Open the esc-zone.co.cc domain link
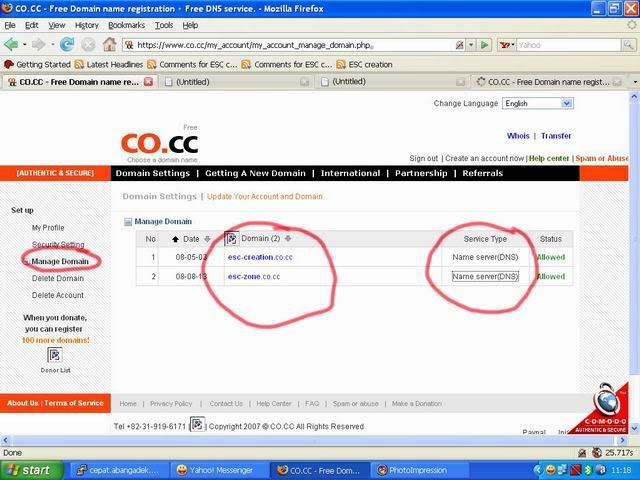 (x=254, y=277)
